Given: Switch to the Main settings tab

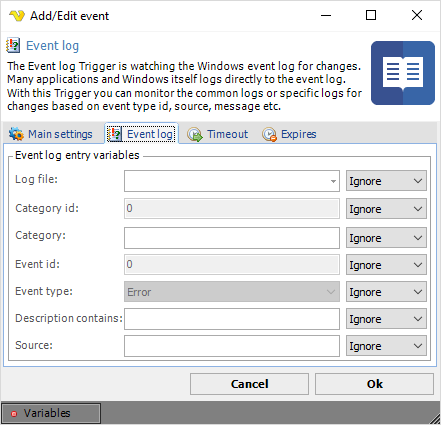Looking at the screenshot, I should tap(51, 134).
